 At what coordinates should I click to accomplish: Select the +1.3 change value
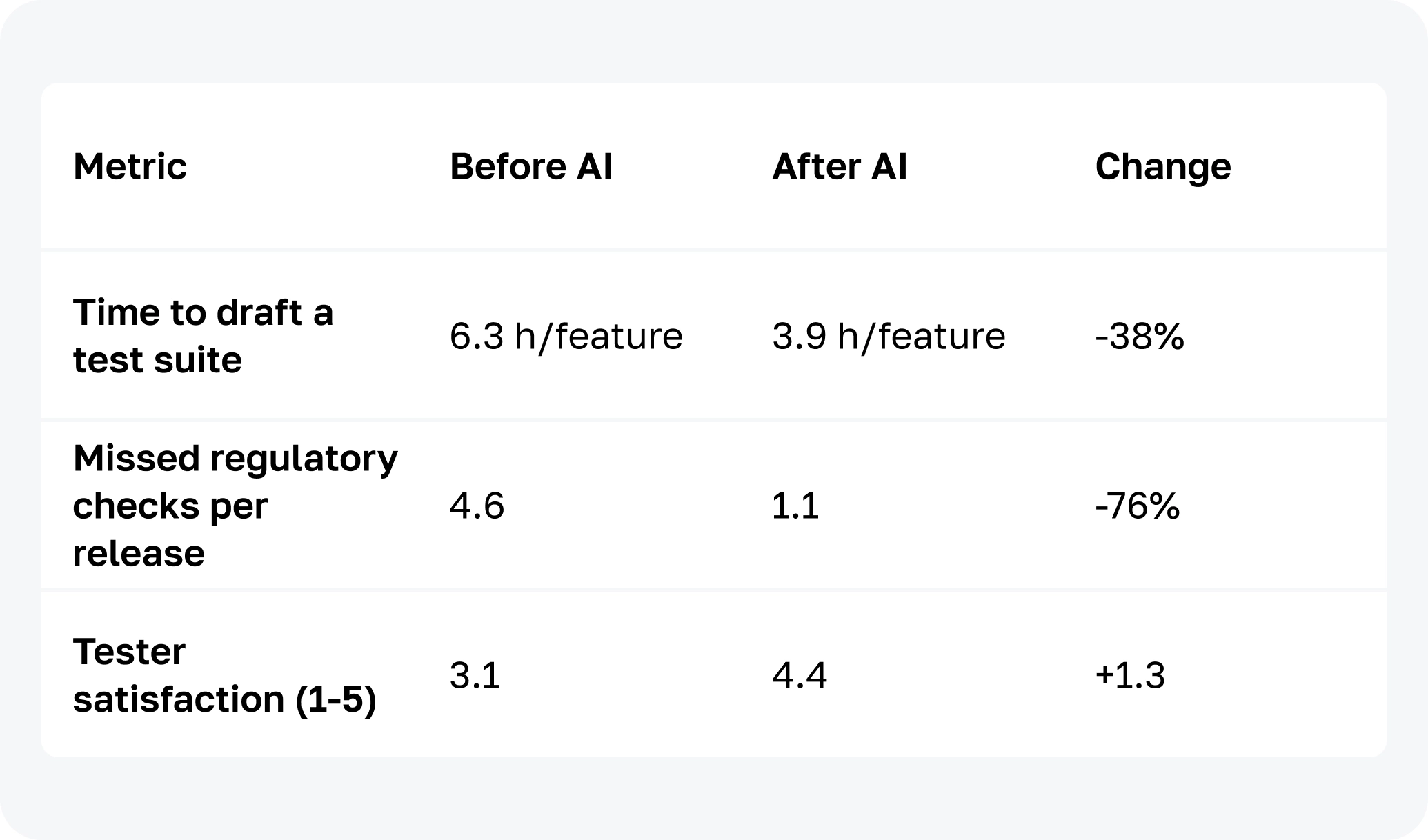[1129, 675]
